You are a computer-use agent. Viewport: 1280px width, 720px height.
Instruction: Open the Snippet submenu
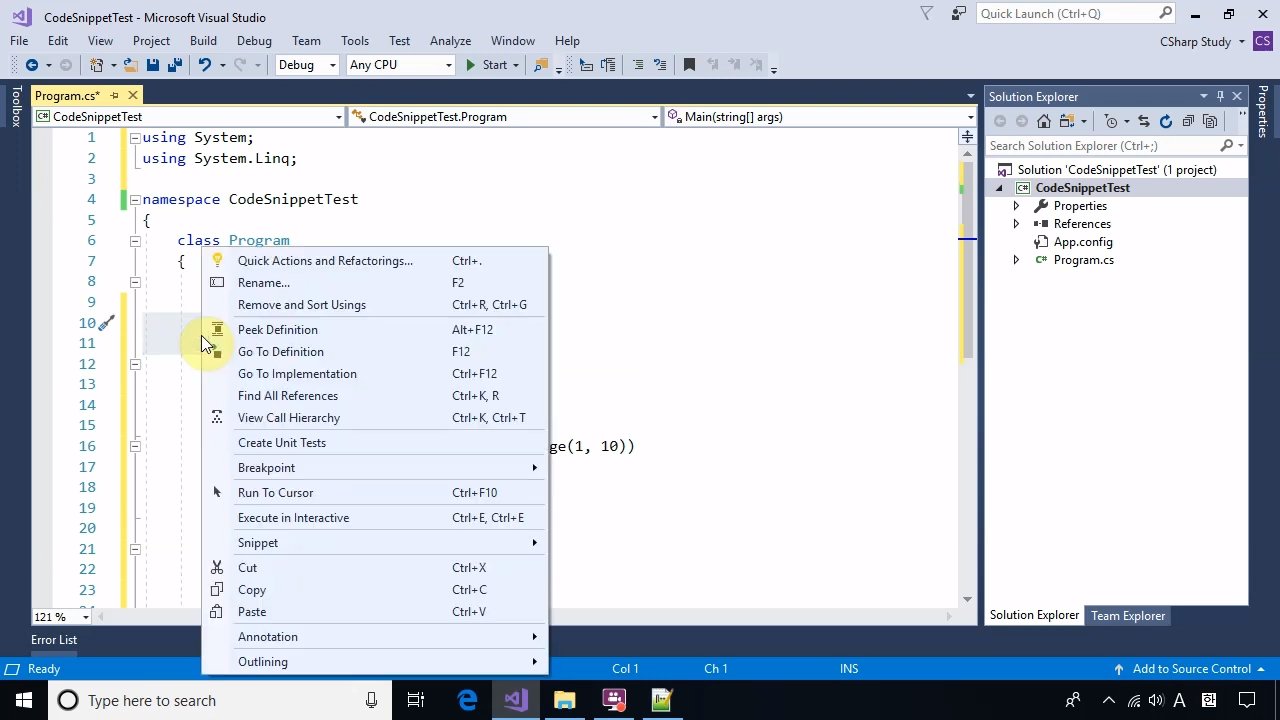tap(375, 543)
